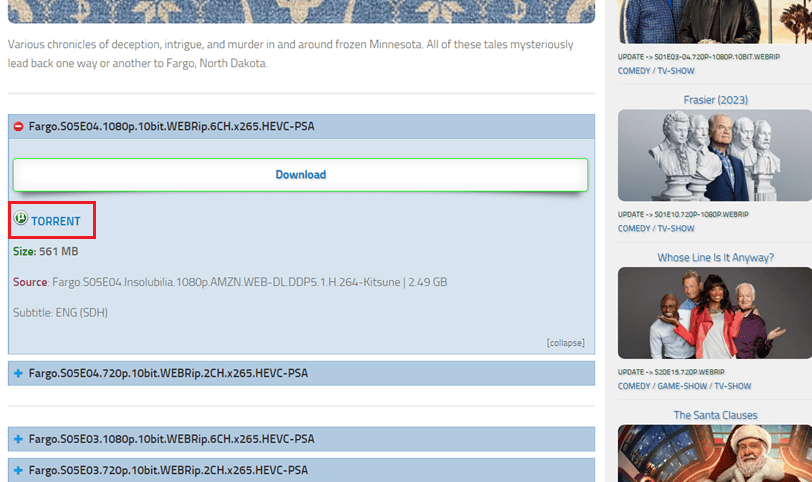Click TV-SHOW category under Frasier update S01E10

[676, 228]
